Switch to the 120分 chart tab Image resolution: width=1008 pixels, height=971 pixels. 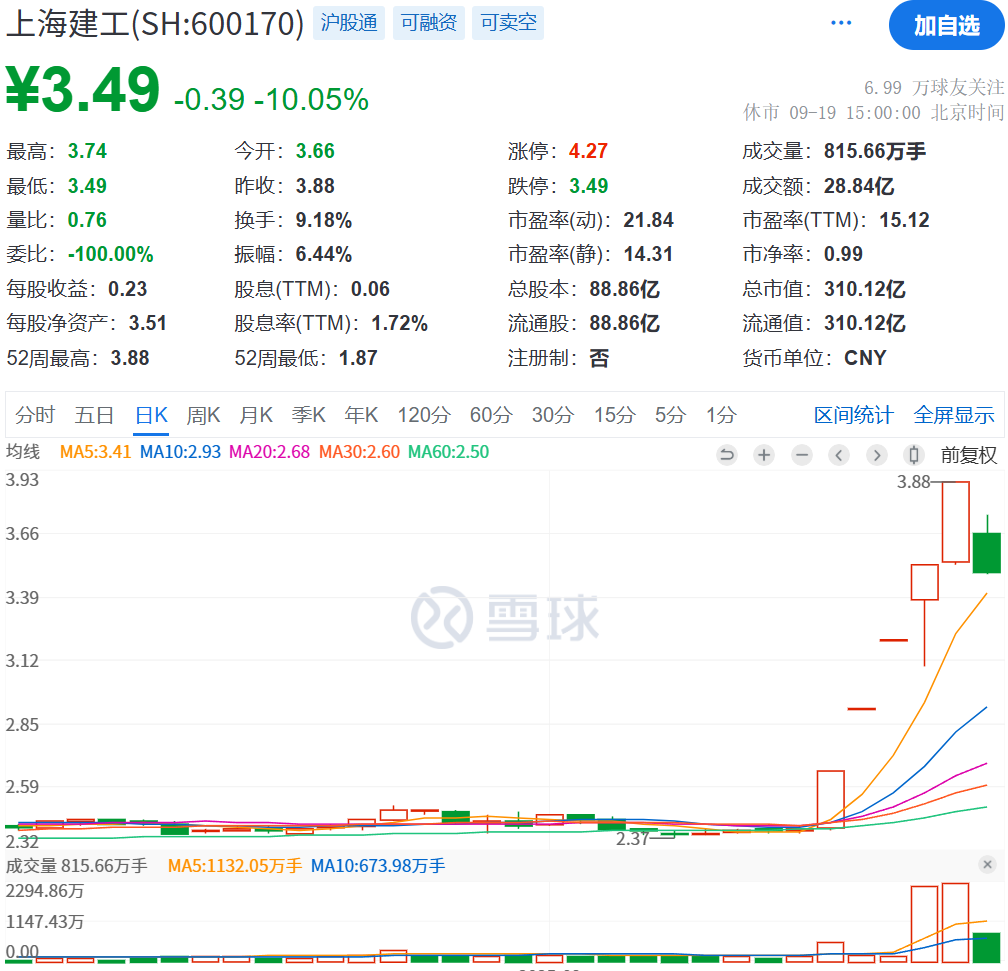pyautogui.click(x=424, y=415)
